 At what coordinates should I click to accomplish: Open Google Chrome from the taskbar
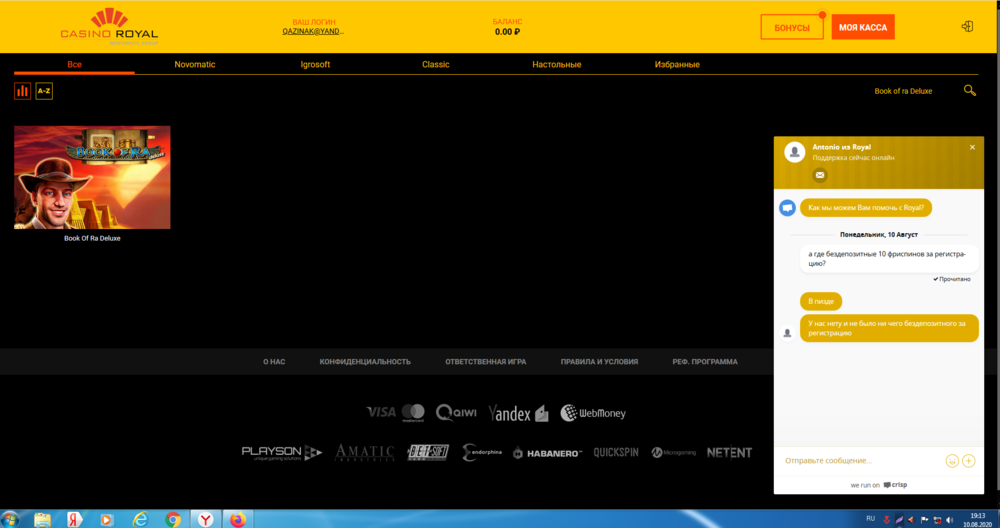pyautogui.click(x=172, y=520)
